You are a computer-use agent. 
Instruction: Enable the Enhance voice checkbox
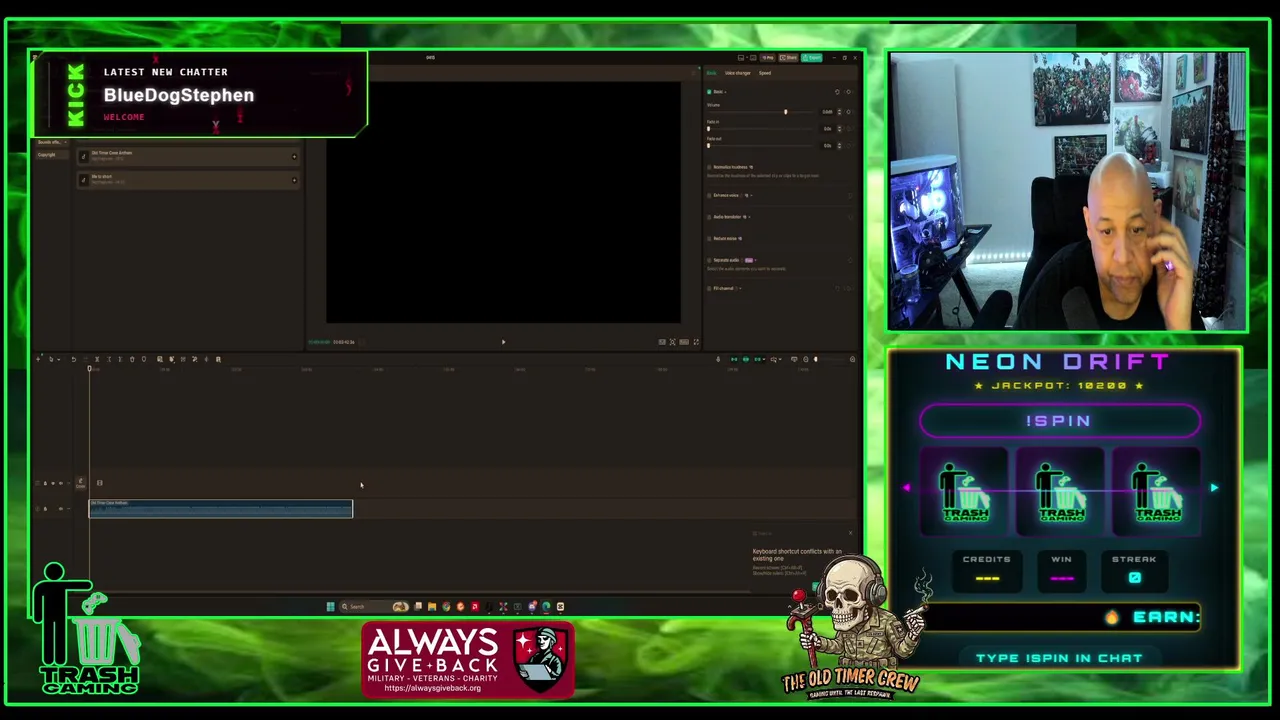point(709,195)
